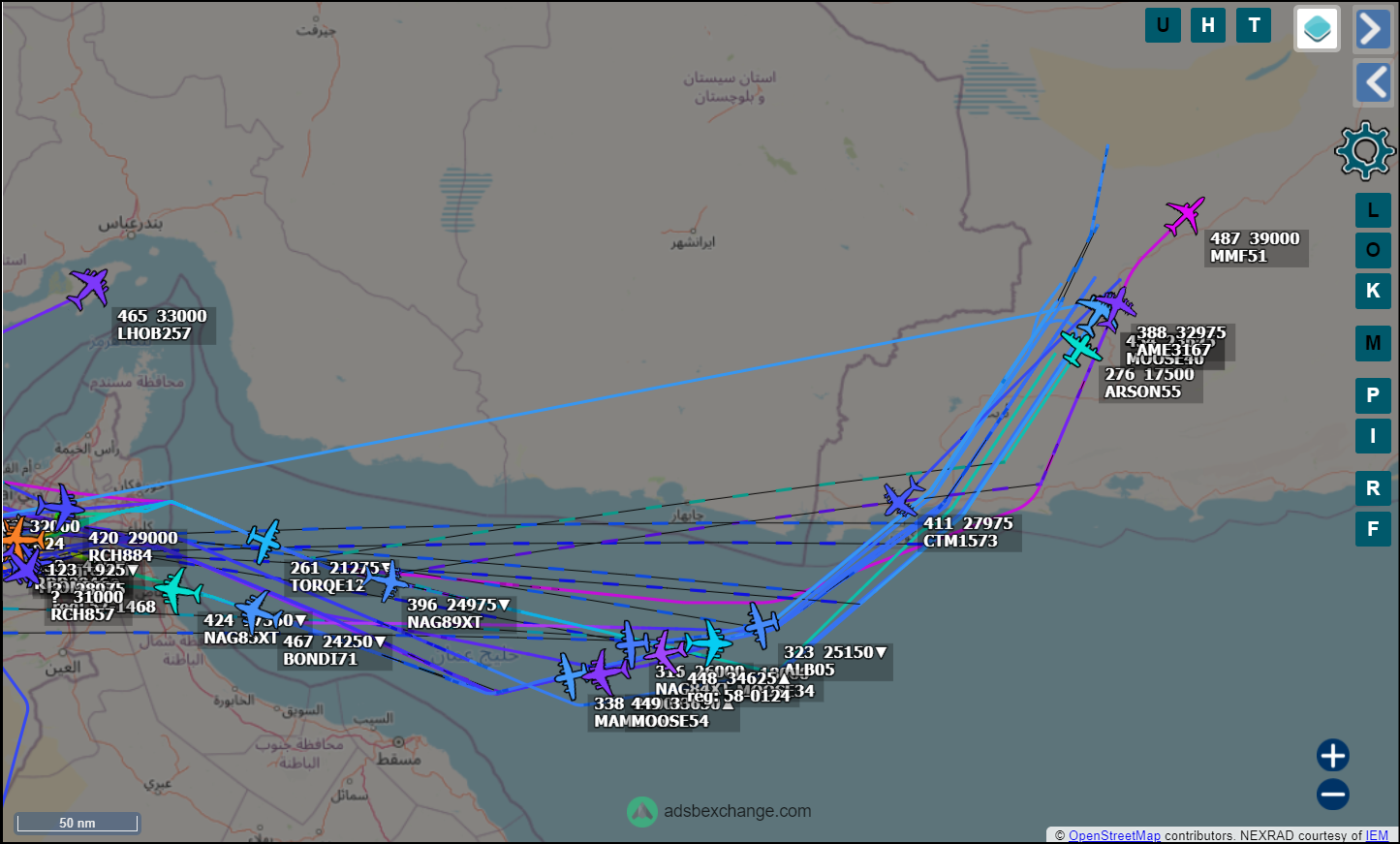Image resolution: width=1400 pixels, height=844 pixels.
Task: Select the ARSON55 cyan aircraft
Action: tap(1080, 347)
